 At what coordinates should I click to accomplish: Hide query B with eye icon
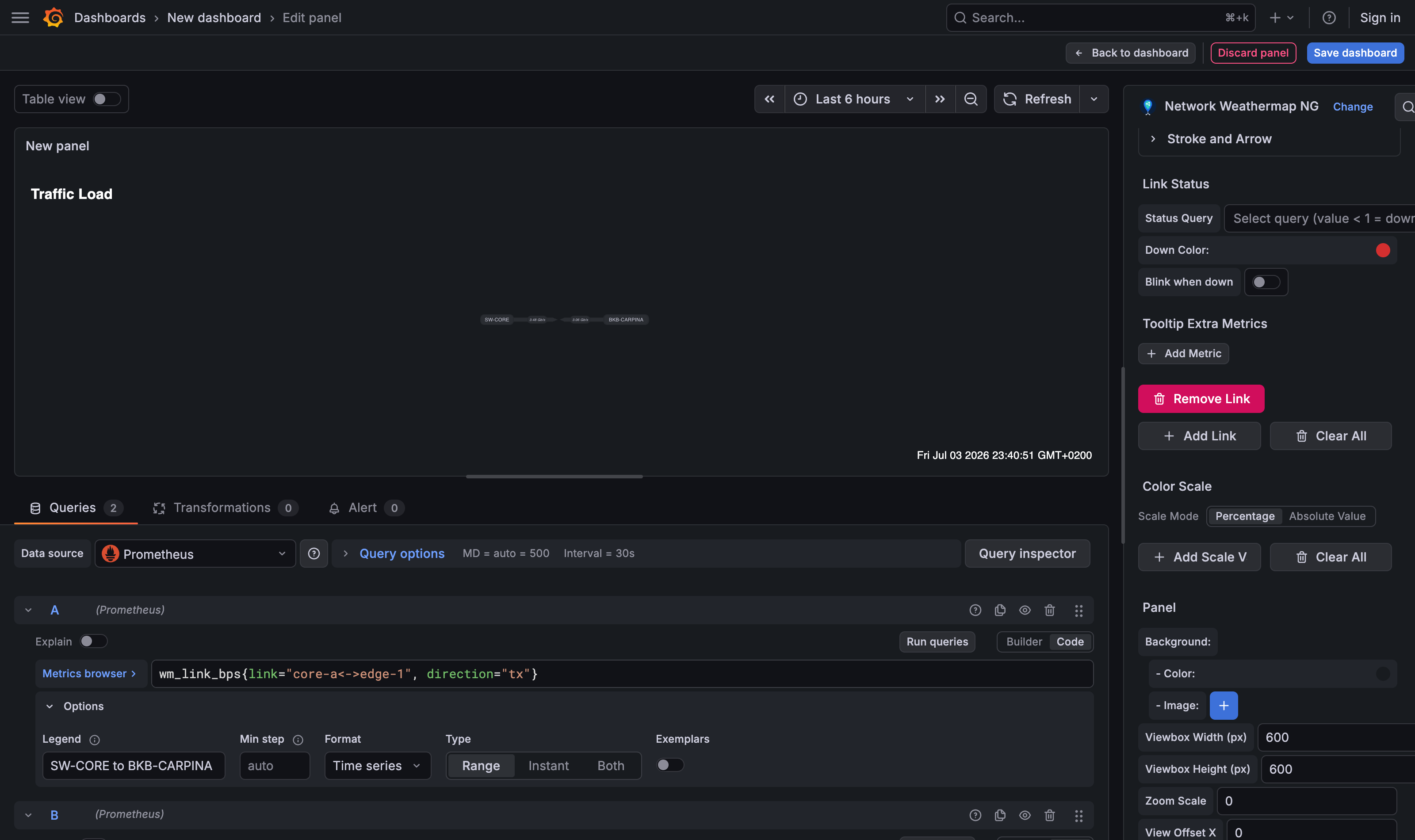1025,814
